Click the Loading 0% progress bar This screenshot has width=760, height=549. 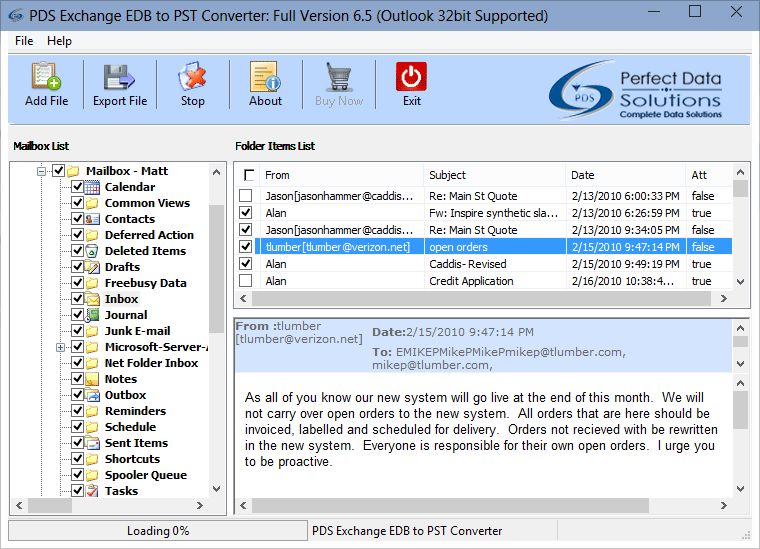coord(157,531)
